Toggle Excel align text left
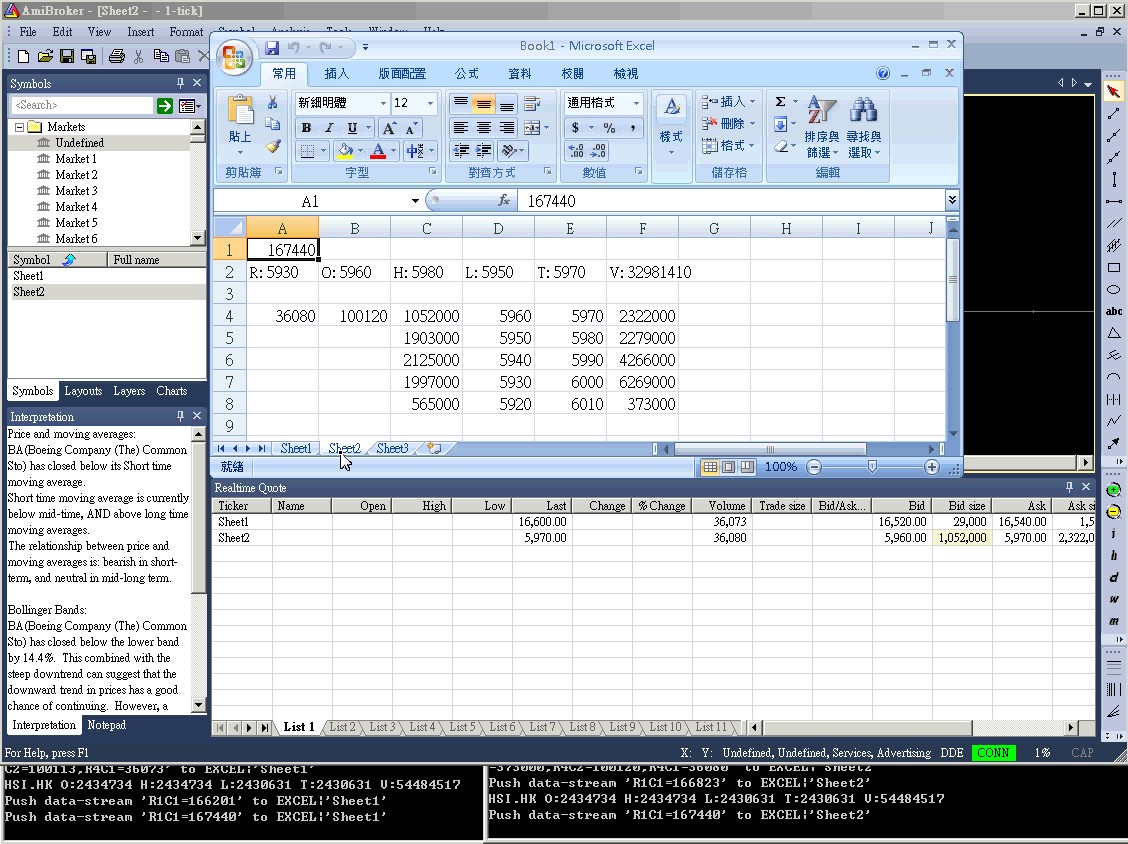This screenshot has width=1128, height=844. tap(461, 128)
